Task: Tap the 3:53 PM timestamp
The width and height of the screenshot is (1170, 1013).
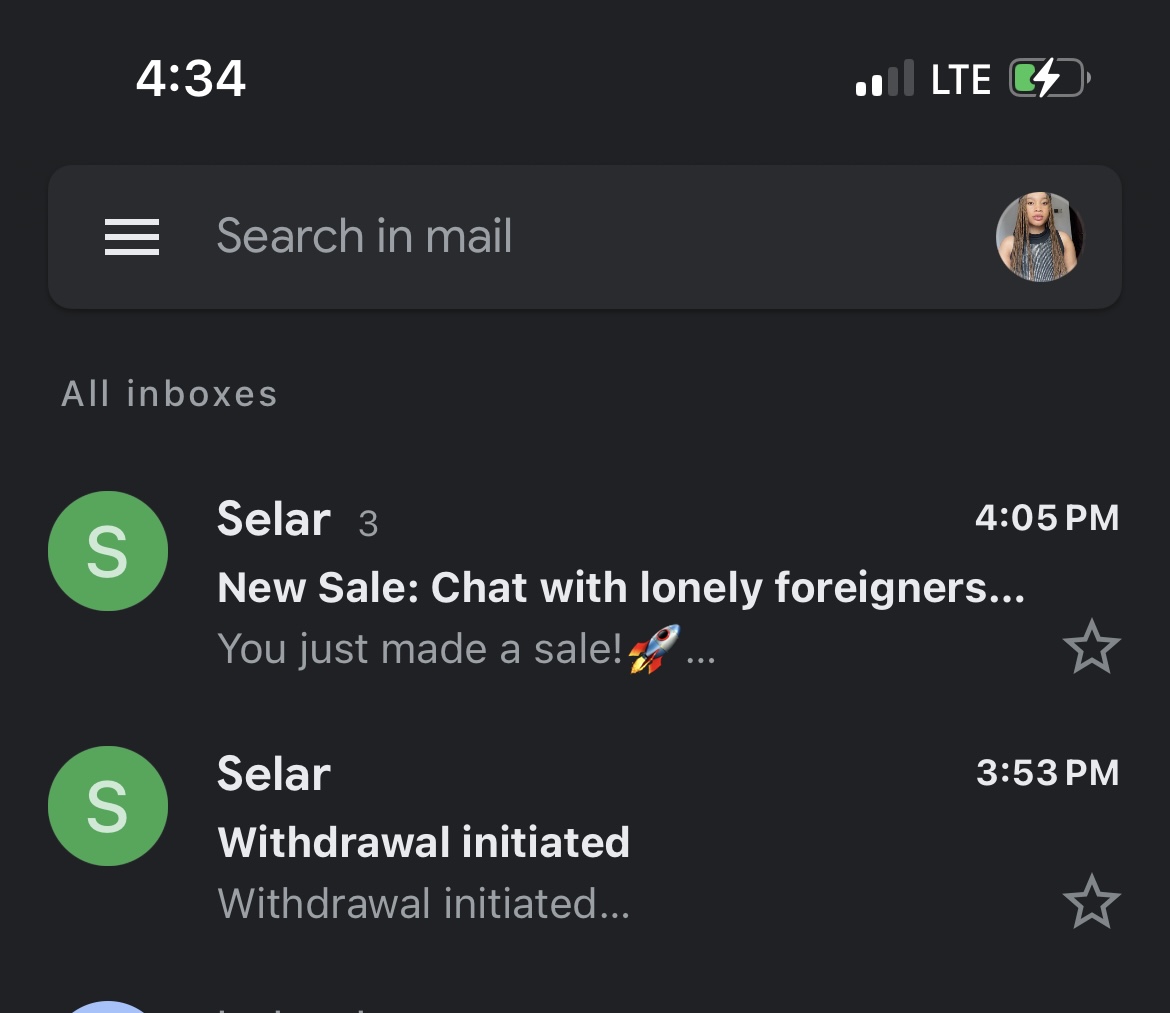Action: [x=1048, y=773]
